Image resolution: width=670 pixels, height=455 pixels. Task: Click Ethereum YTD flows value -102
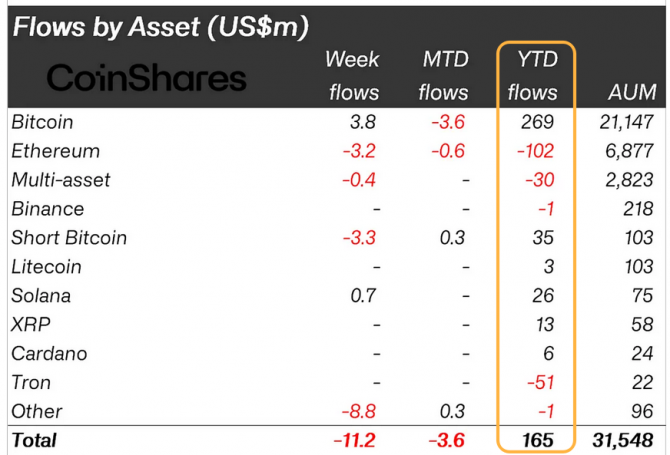click(535, 151)
